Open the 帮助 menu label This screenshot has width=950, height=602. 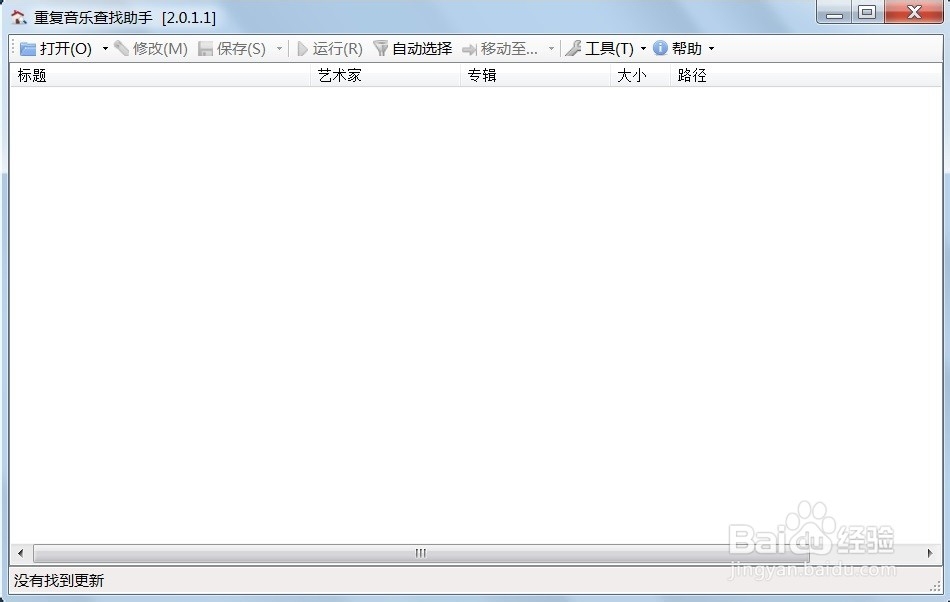pyautogui.click(x=687, y=48)
